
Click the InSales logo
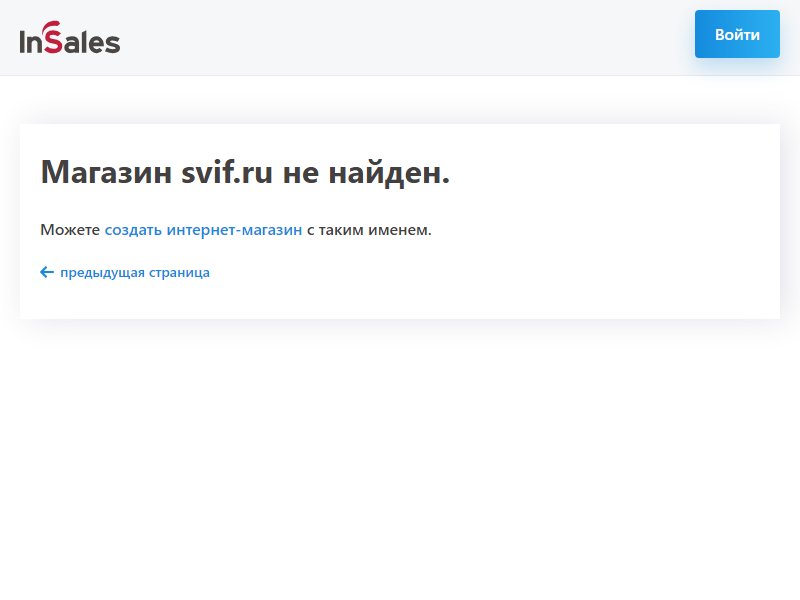(x=70, y=38)
